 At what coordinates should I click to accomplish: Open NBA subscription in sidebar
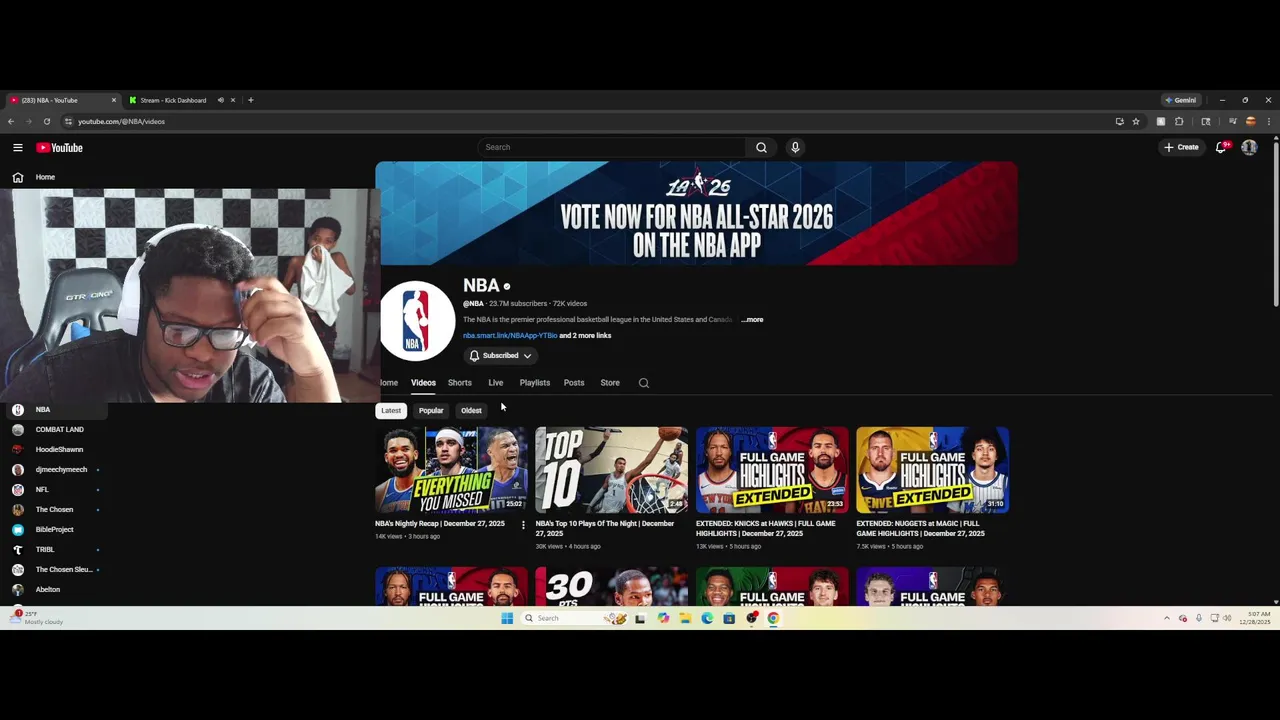pyautogui.click(x=56, y=410)
